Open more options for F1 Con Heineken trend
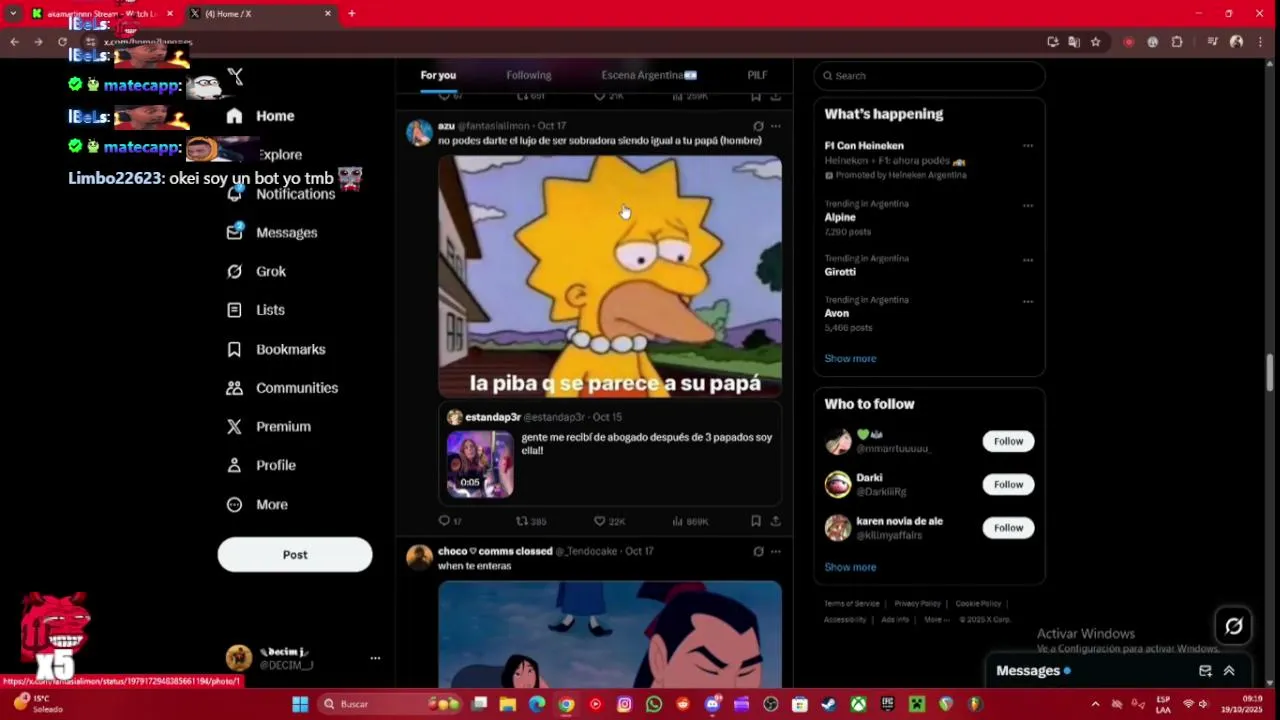The image size is (1280, 720). click(1027, 146)
